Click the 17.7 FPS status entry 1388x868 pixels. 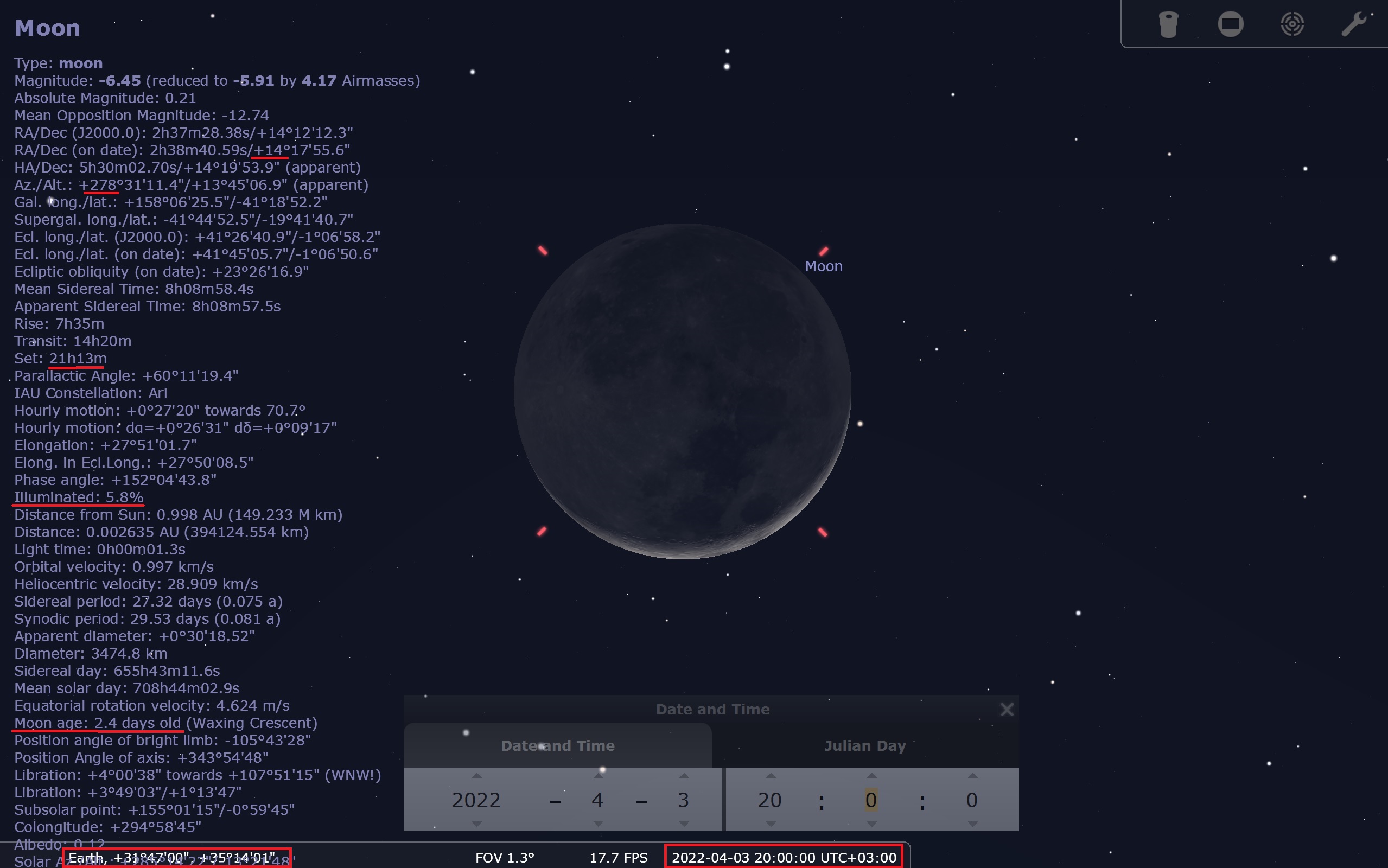(618, 858)
